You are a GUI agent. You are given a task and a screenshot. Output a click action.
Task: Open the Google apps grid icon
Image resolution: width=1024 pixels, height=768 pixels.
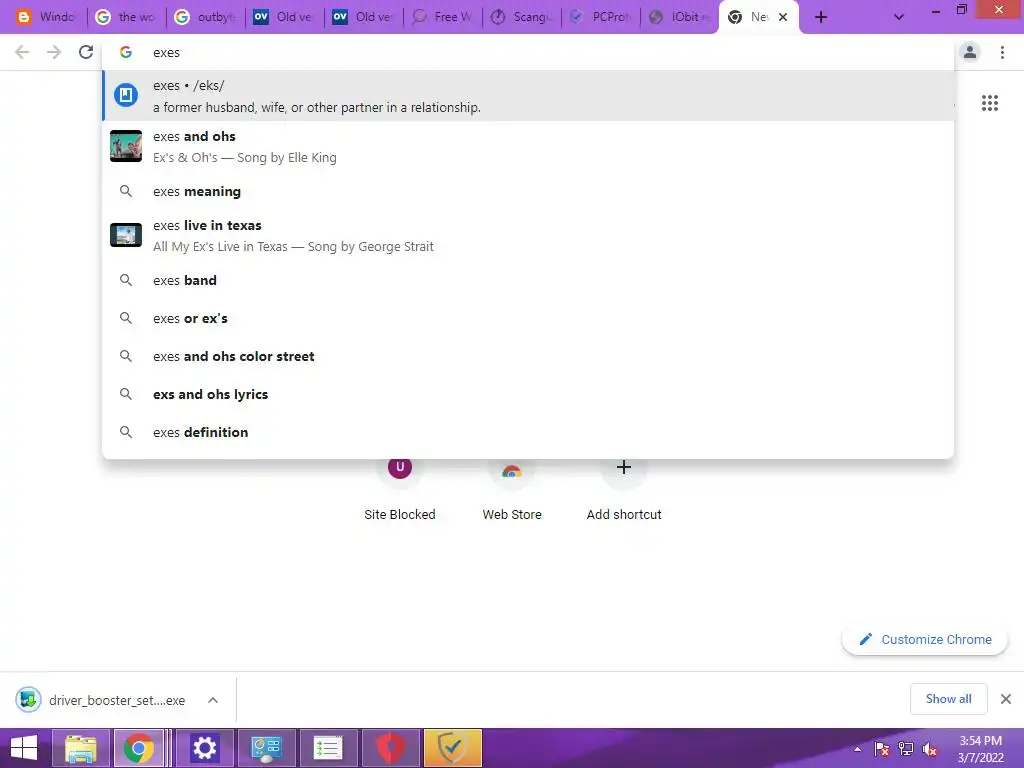pos(989,103)
